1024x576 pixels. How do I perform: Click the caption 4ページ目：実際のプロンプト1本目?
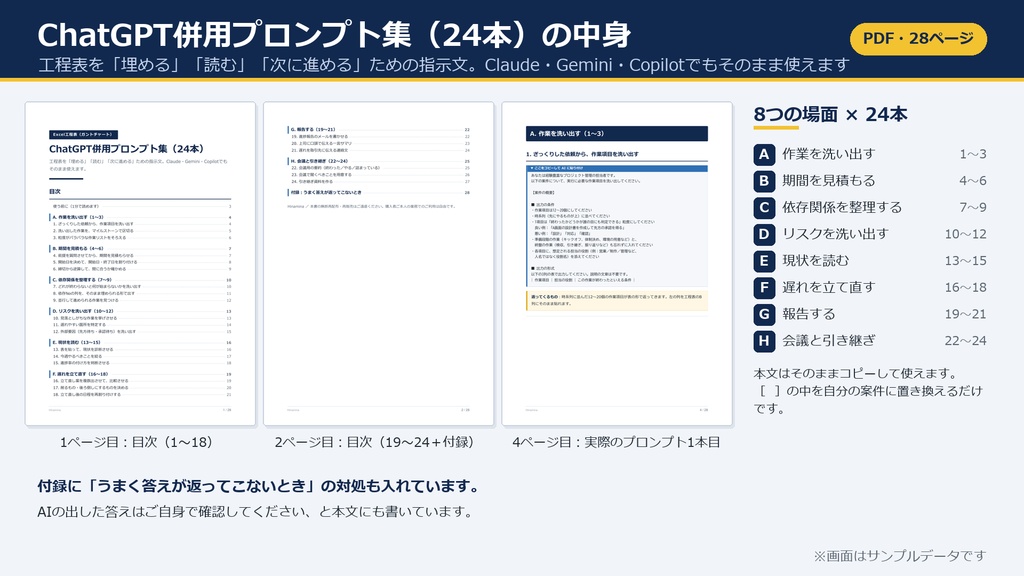click(616, 442)
